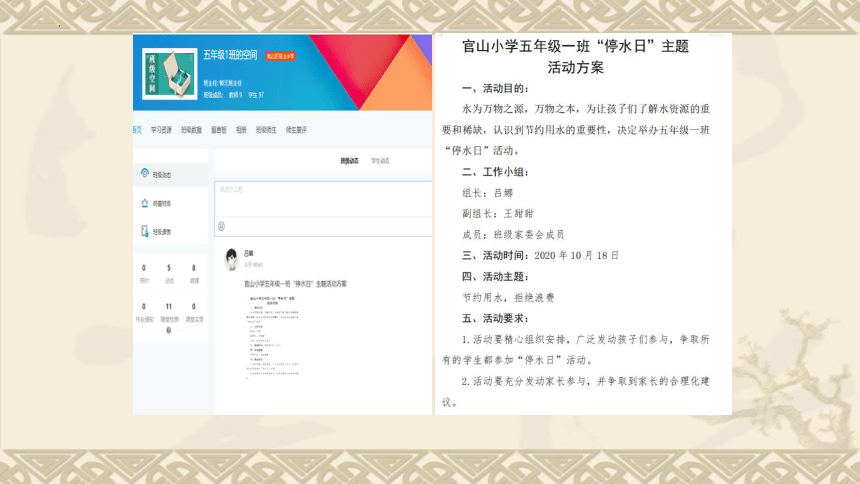Click the subtitle 活动方案 in the document

pos(575,67)
